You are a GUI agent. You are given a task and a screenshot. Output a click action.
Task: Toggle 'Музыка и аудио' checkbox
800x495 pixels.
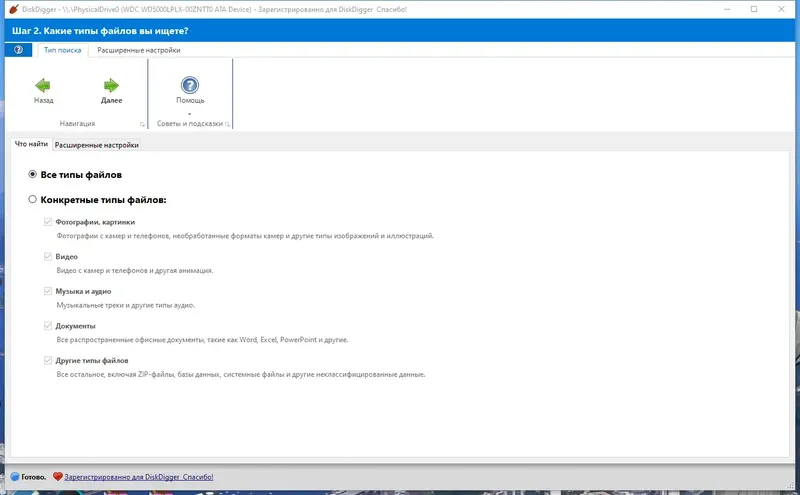point(48,291)
